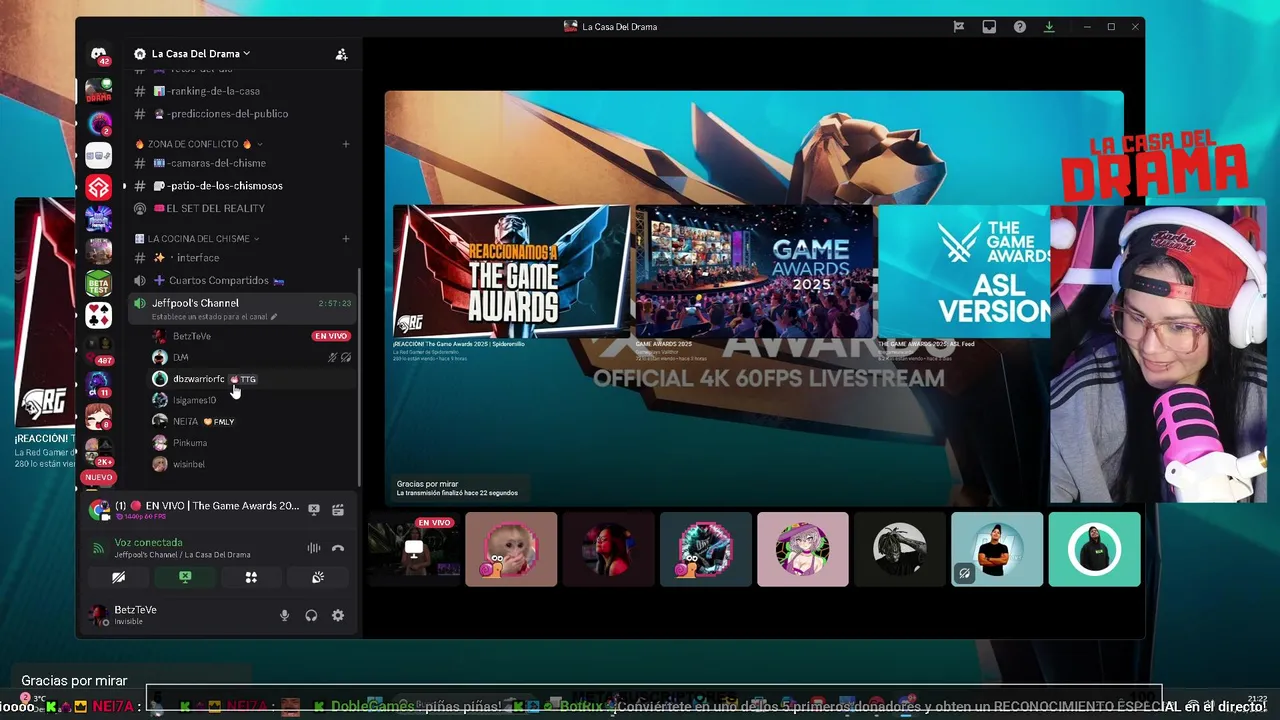Open the stream clips icon beside stop streaming
1280x720 pixels.
[x=338, y=509]
